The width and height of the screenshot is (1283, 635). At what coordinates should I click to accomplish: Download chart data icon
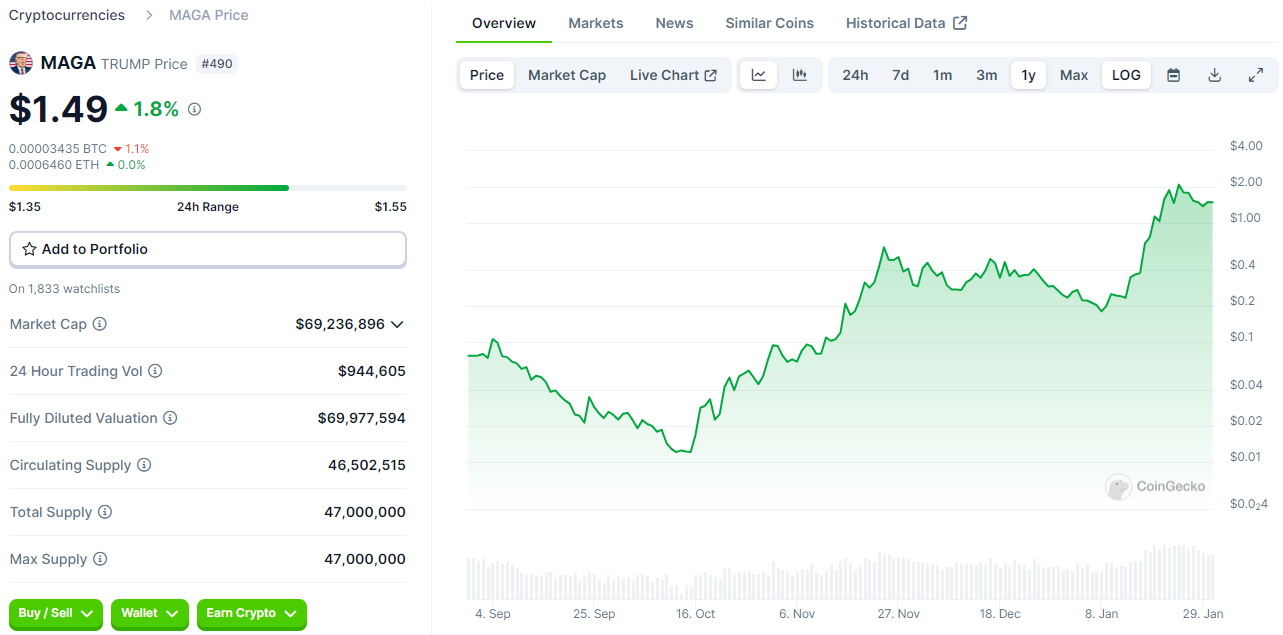coord(1215,75)
